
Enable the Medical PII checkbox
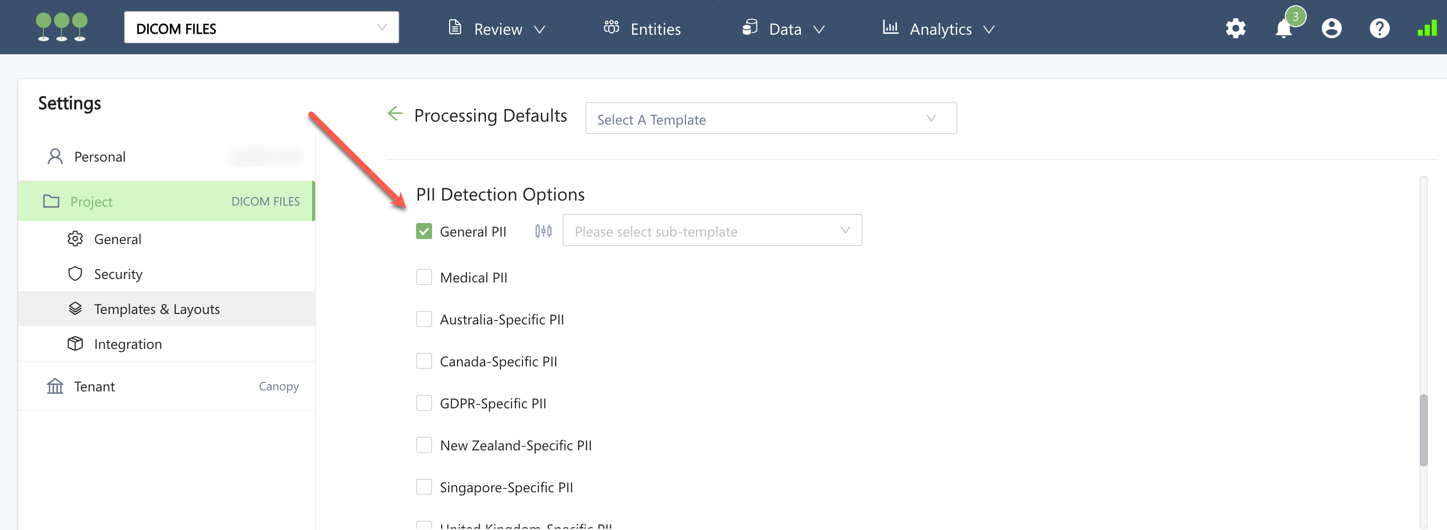pos(424,277)
